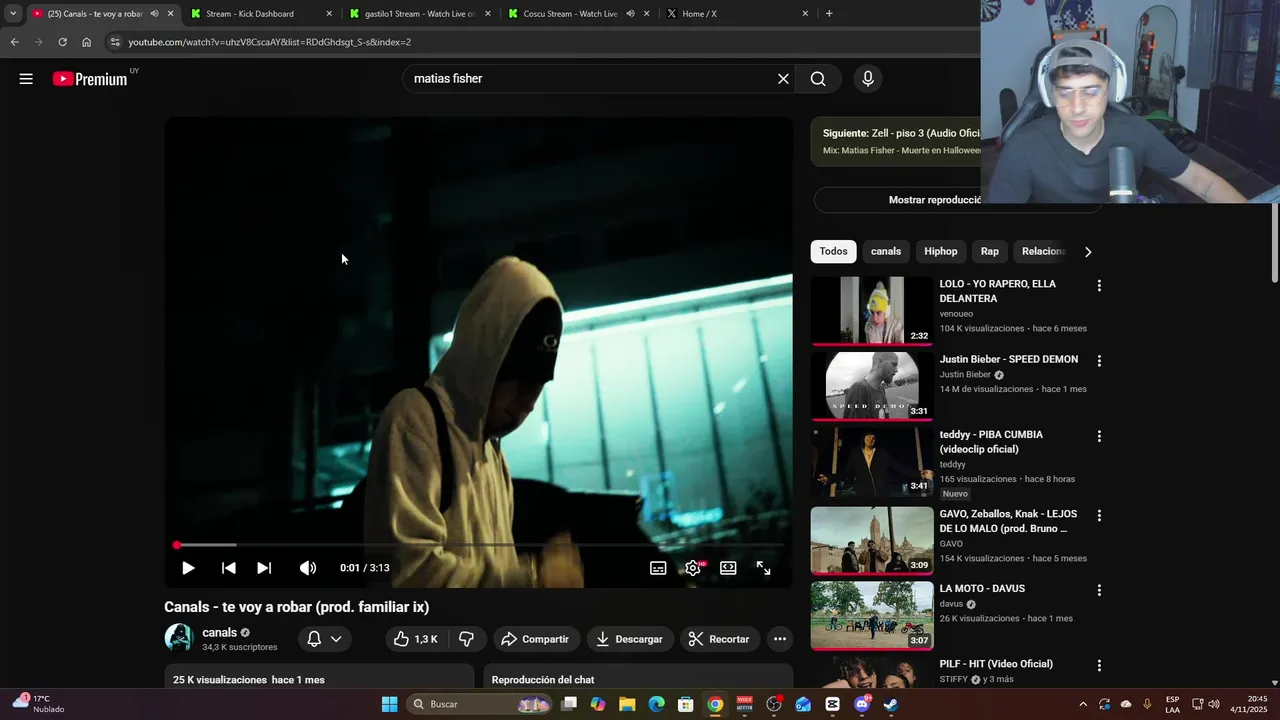Open options menu for PIBA CUMBIA video
The height and width of the screenshot is (720, 1280).
click(1099, 436)
